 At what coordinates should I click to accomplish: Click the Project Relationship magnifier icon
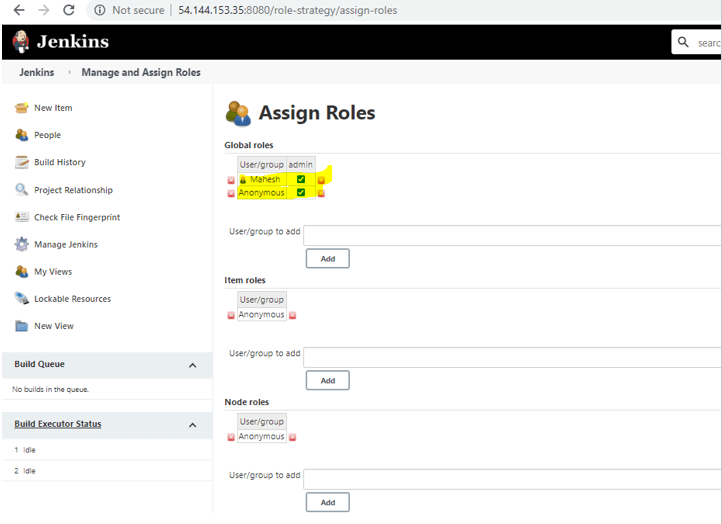pos(21,190)
